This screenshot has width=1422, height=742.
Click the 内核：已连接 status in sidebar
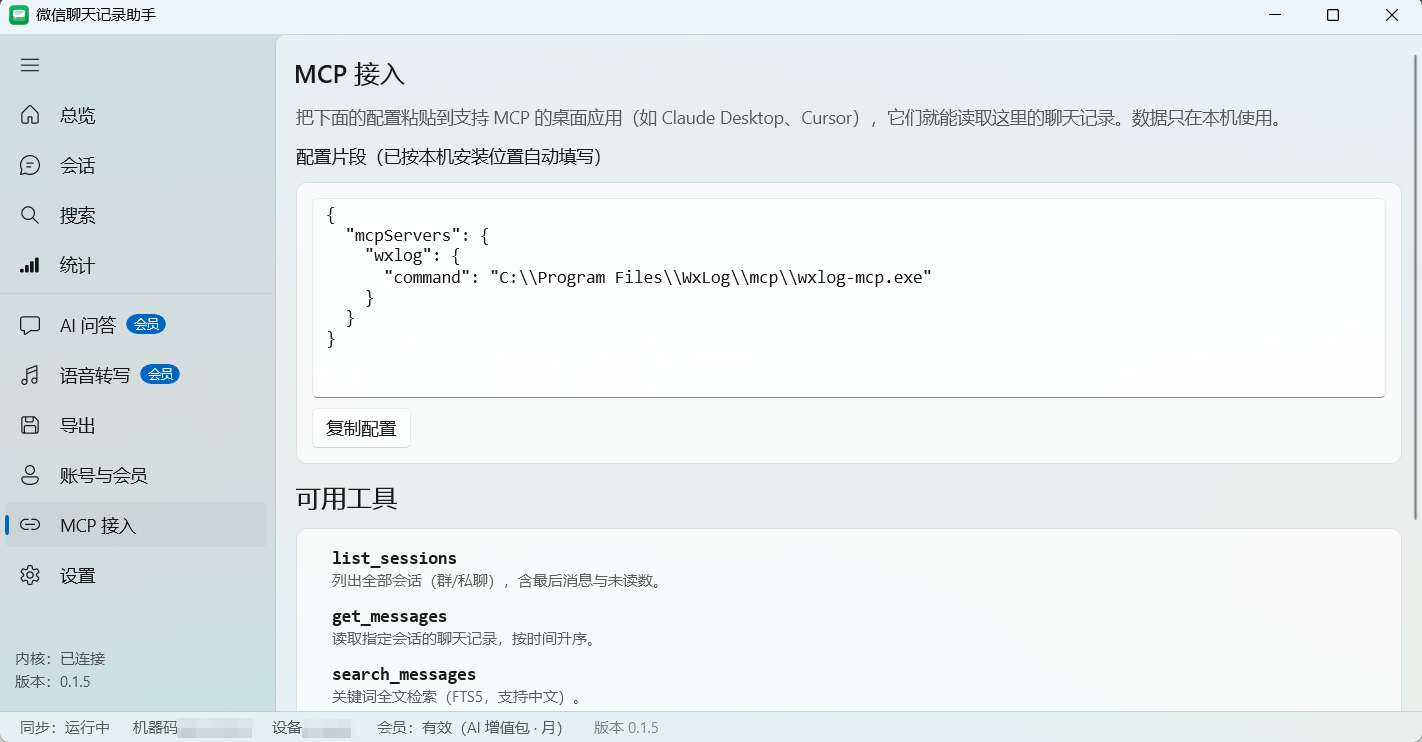(x=60, y=658)
